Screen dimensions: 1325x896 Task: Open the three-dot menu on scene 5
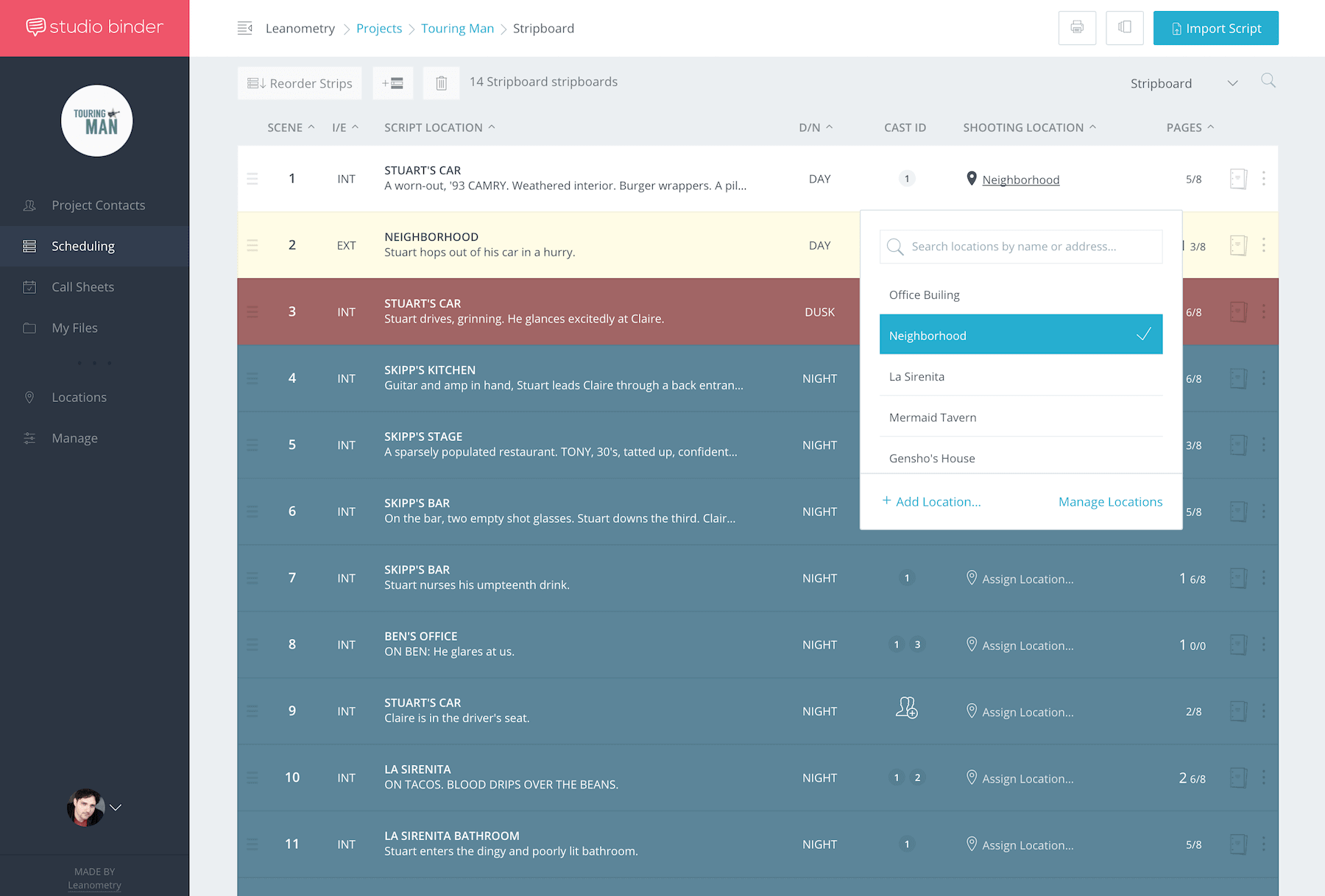[1264, 445]
